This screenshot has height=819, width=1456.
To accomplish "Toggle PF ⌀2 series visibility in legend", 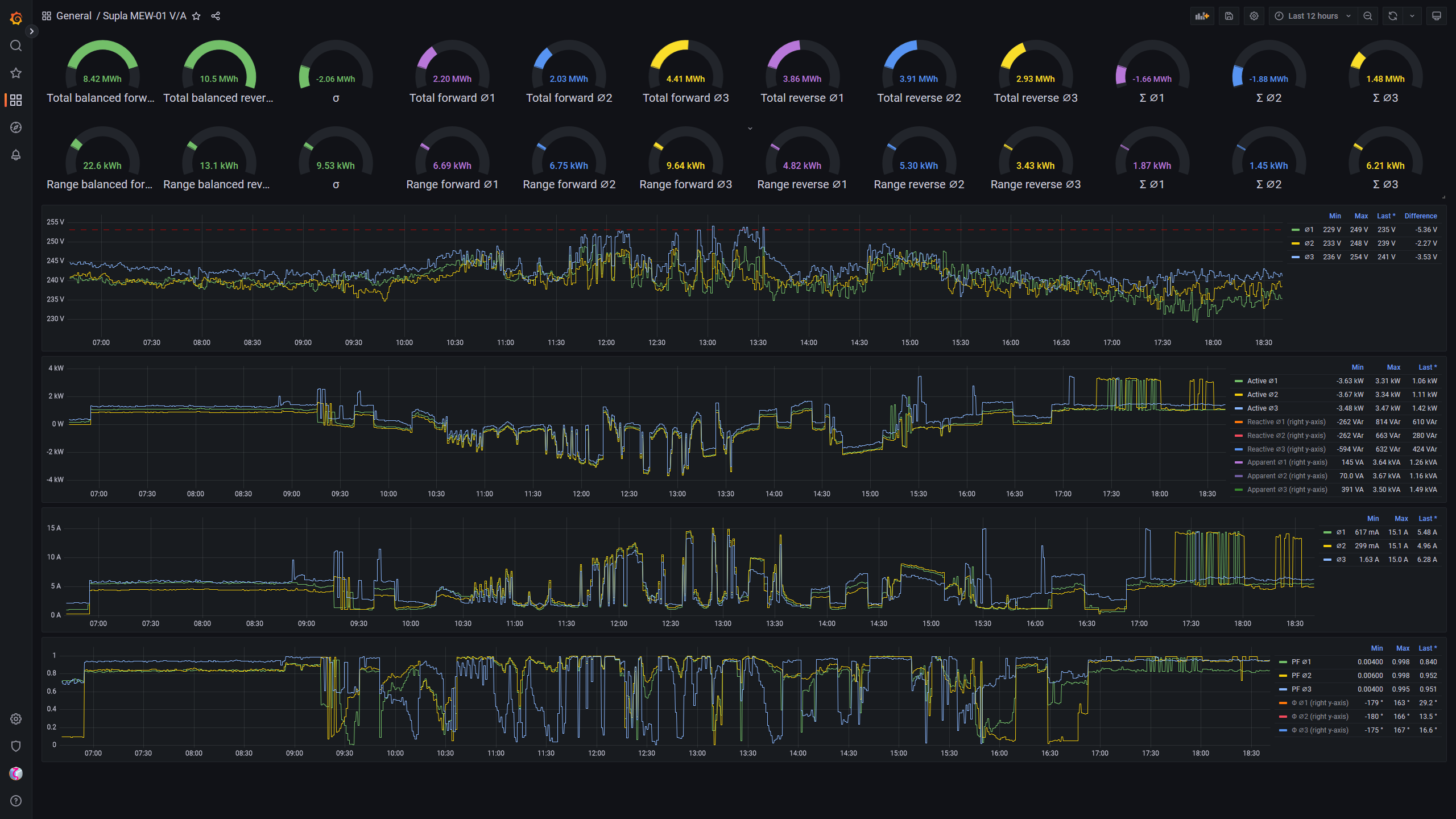I will (1301, 676).
